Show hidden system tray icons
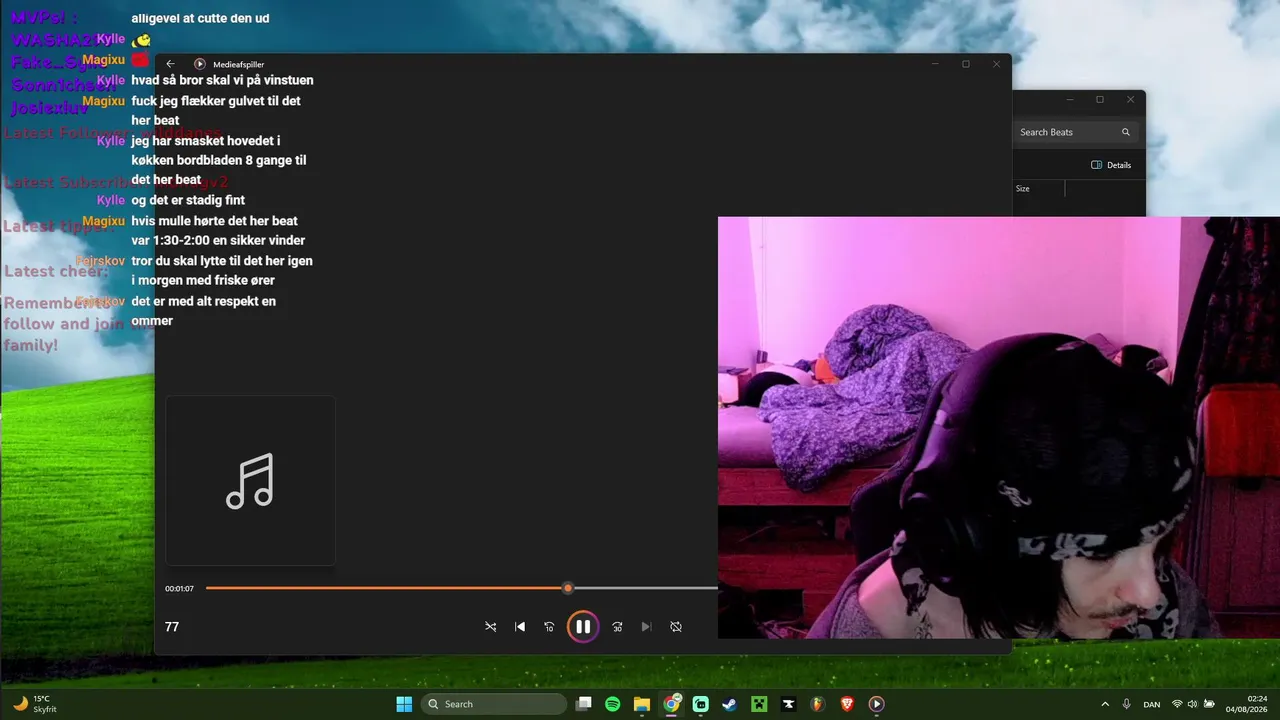 pyautogui.click(x=1105, y=704)
